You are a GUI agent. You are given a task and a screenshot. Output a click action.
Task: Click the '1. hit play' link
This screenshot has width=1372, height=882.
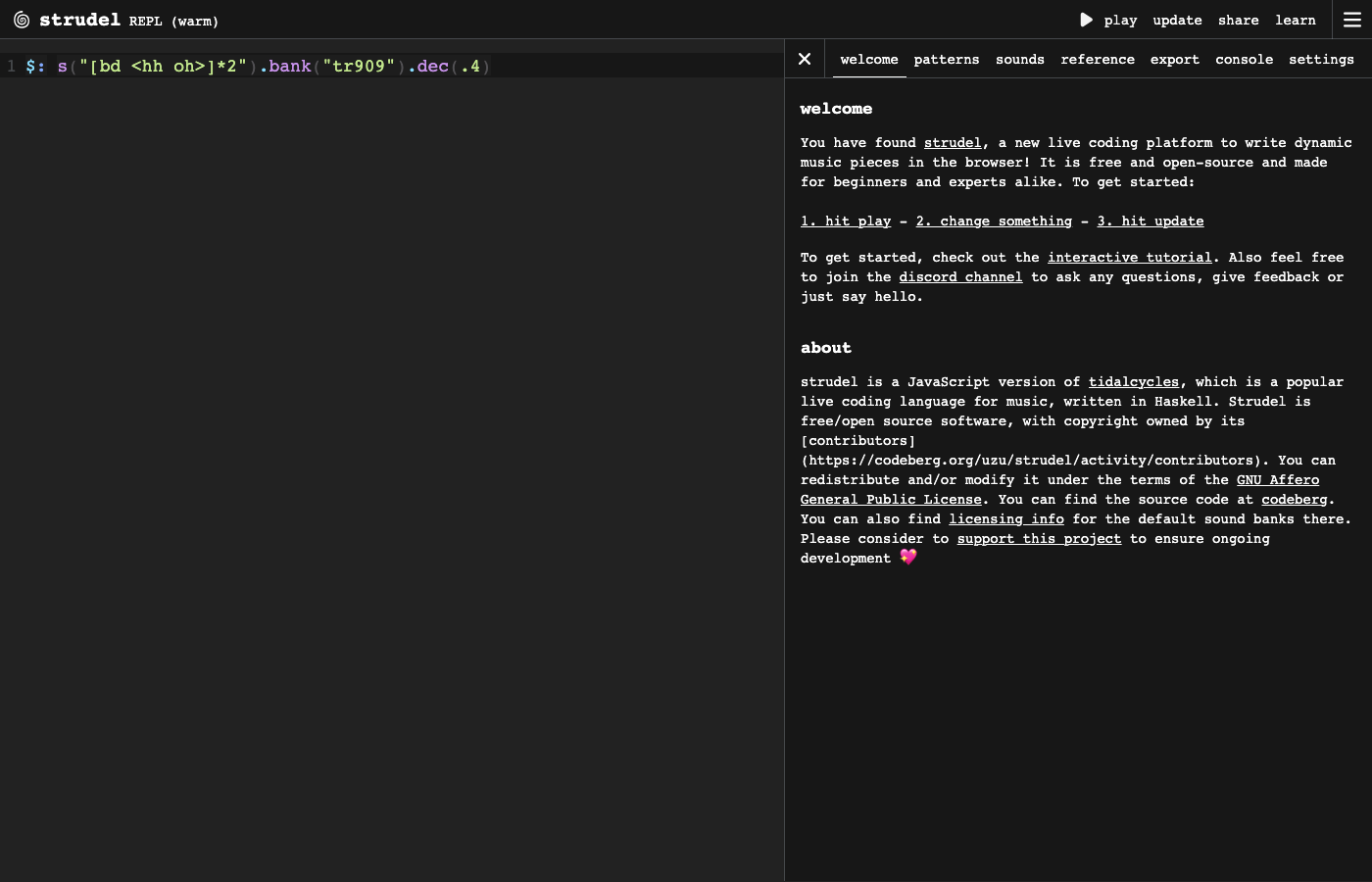tap(846, 221)
